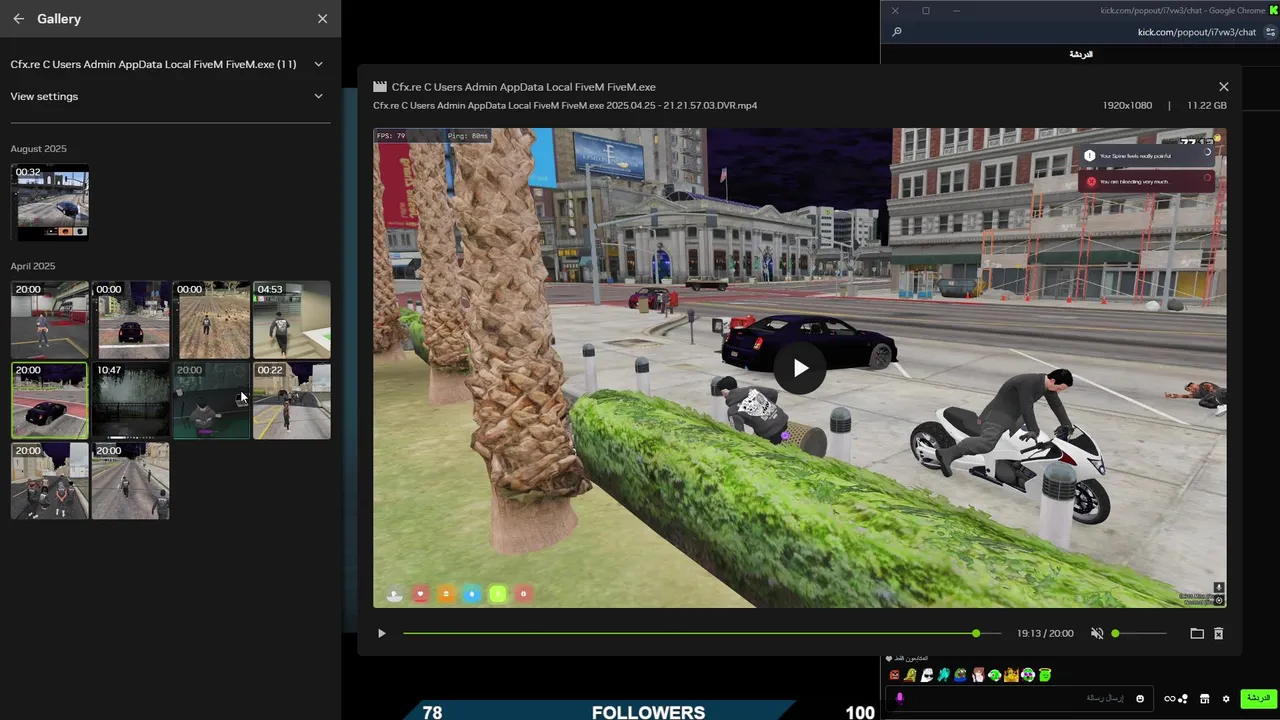Click the April 2025 section heading
Screen dimensions: 1280x720
click(33, 266)
